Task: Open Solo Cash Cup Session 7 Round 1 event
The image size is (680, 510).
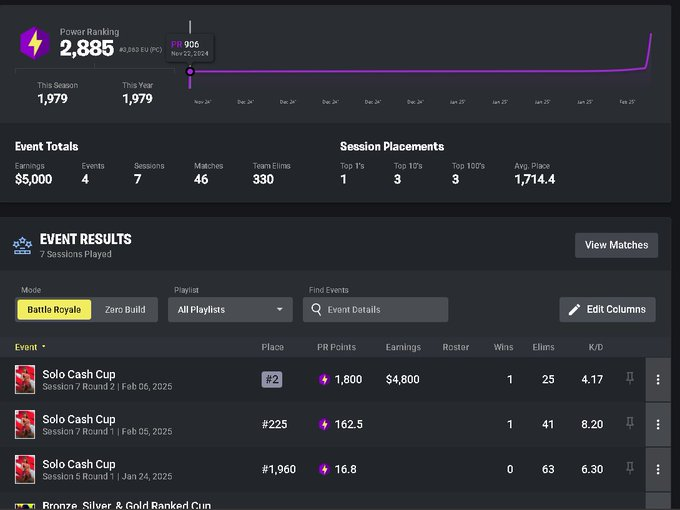Action: tap(79, 419)
